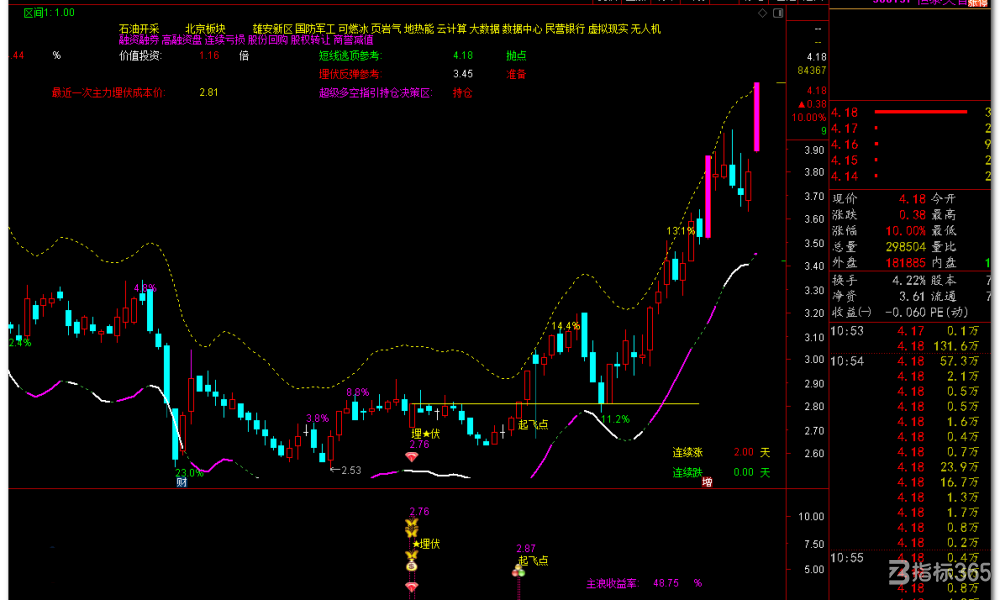Click the diamond icon above the chart

[x=762, y=13]
